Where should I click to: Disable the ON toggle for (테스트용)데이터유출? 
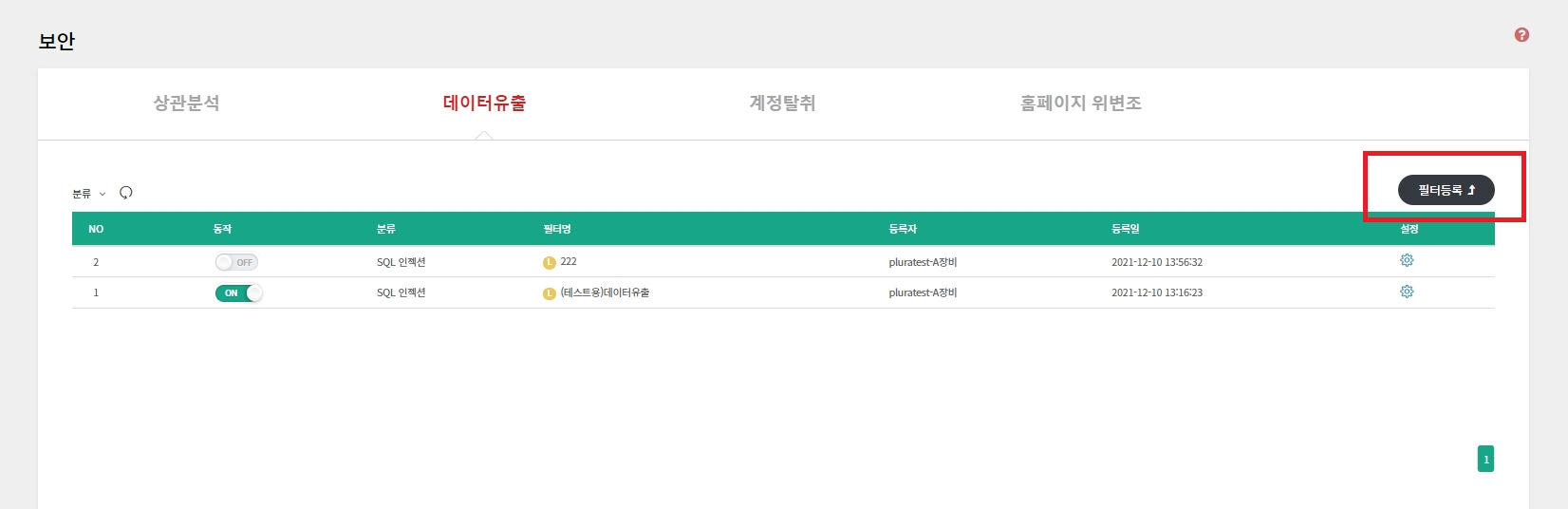[238, 293]
